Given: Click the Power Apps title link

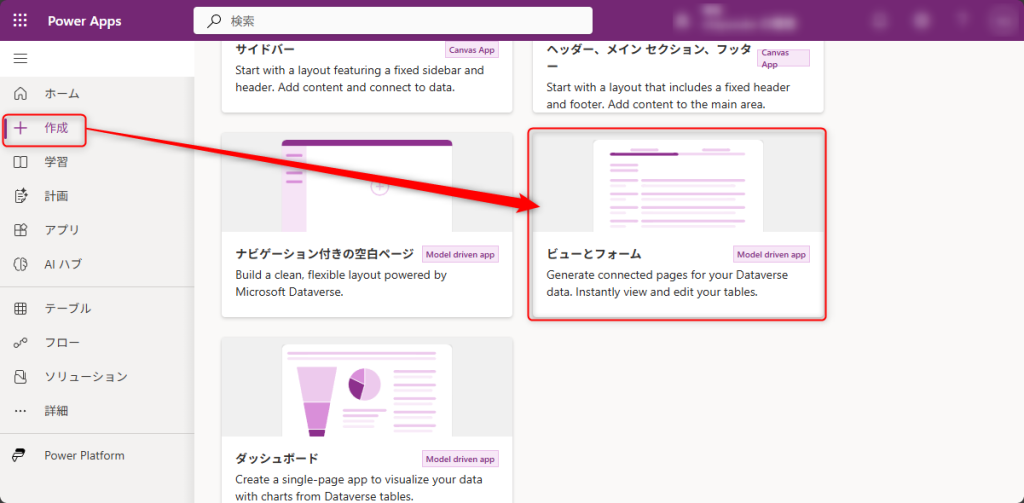Looking at the screenshot, I should coord(85,20).
